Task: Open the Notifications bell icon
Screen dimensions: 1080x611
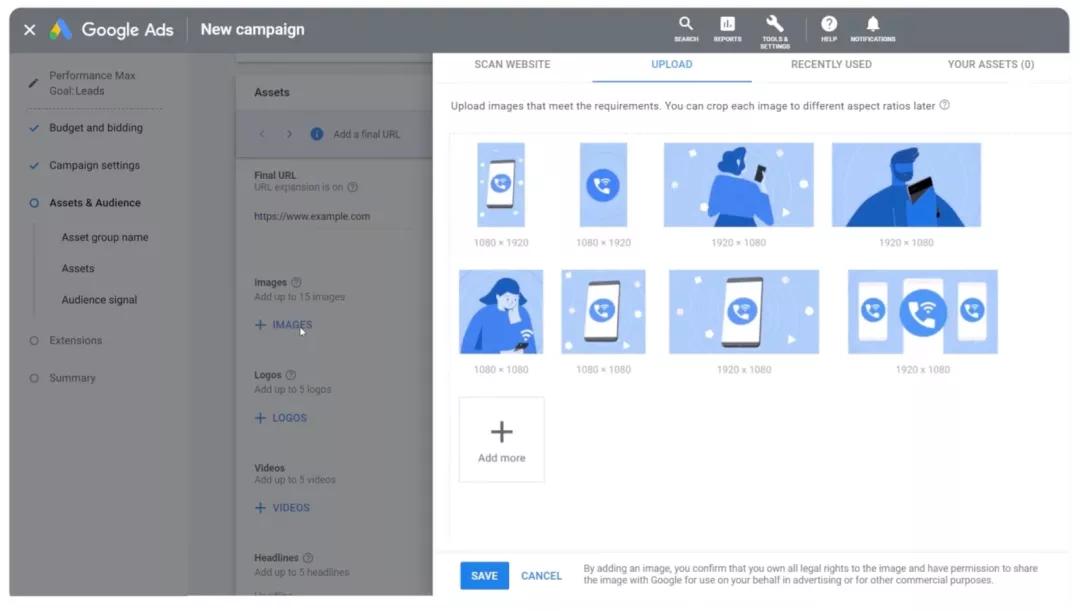Action: (x=873, y=30)
